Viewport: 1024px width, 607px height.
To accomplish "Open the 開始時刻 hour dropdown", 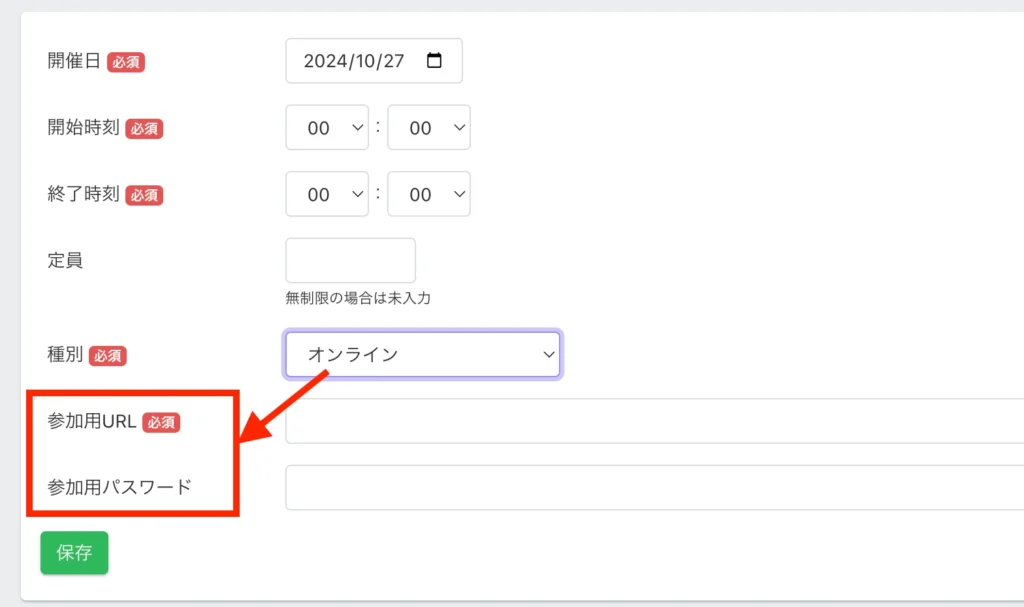I will pos(327,127).
